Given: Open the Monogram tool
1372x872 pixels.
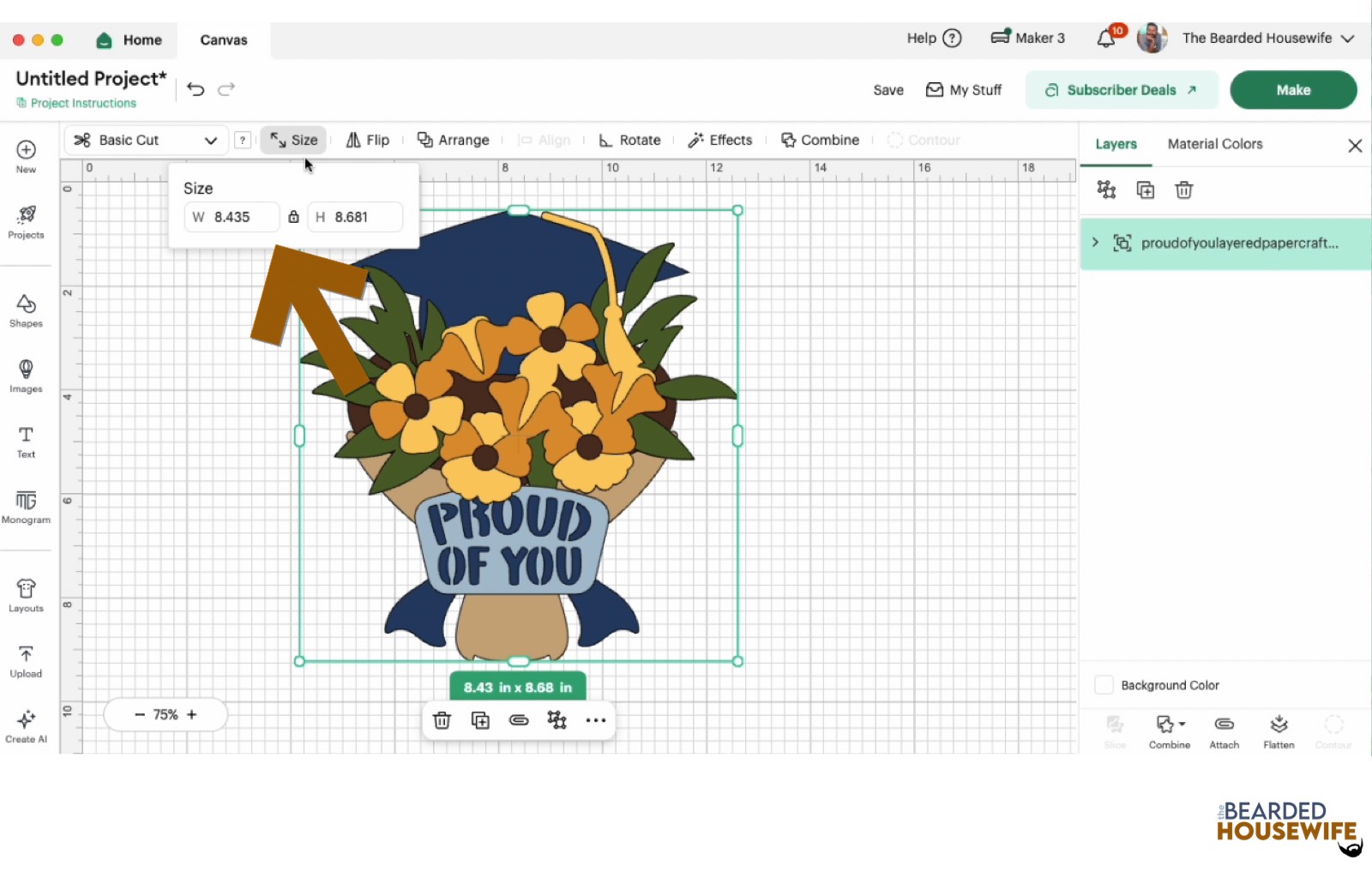Looking at the screenshot, I should click(x=26, y=507).
